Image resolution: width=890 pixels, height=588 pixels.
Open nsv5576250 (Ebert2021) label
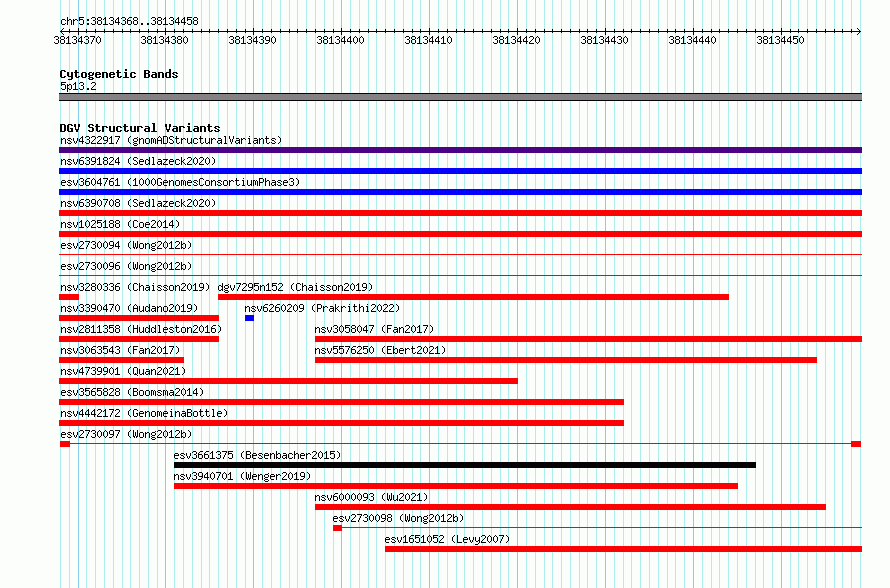380,350
